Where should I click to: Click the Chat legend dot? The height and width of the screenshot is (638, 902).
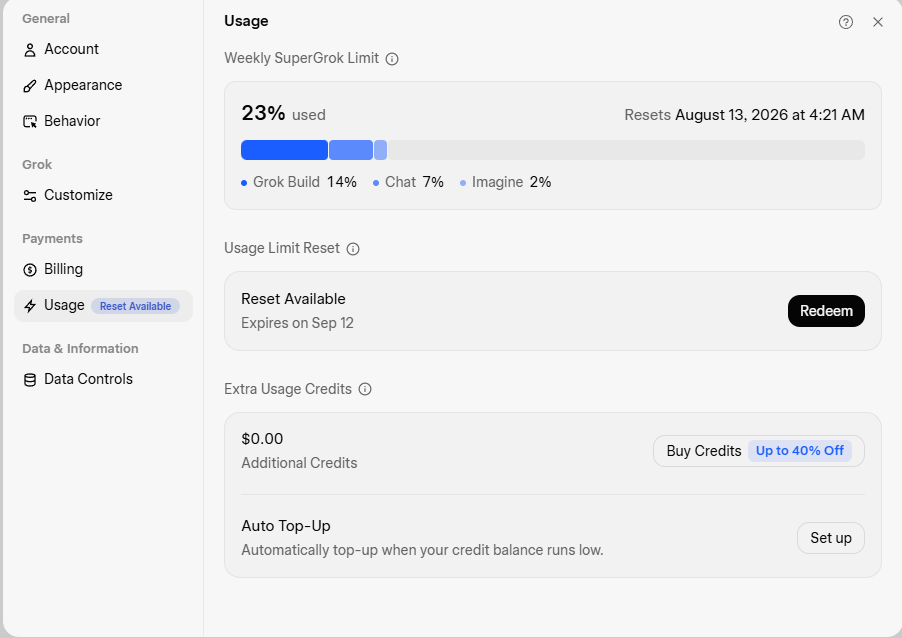376,183
